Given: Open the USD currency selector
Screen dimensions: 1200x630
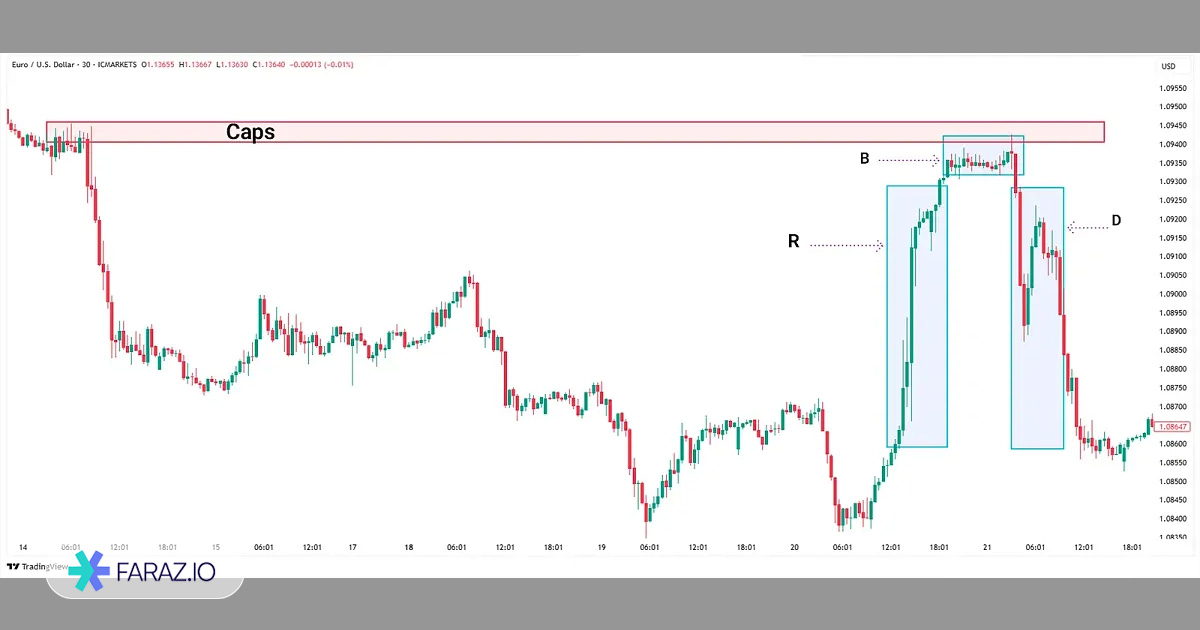Looking at the screenshot, I should [1168, 66].
